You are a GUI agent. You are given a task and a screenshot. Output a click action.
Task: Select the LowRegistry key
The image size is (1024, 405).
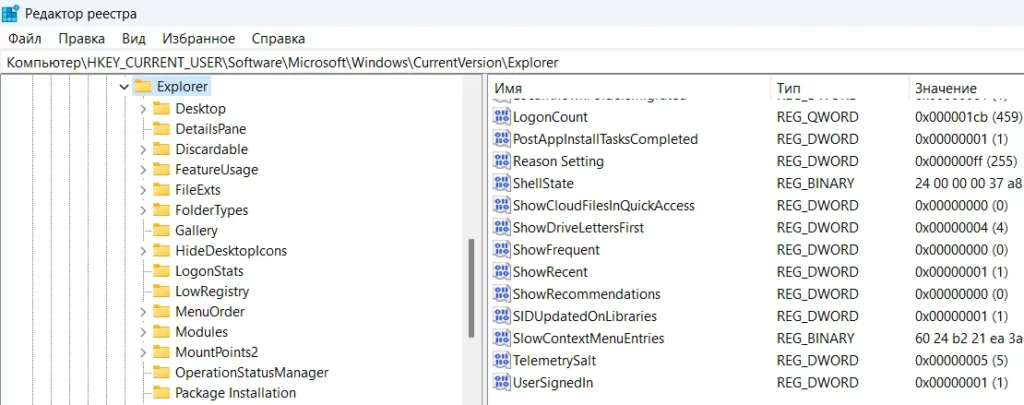pyautogui.click(x=212, y=291)
